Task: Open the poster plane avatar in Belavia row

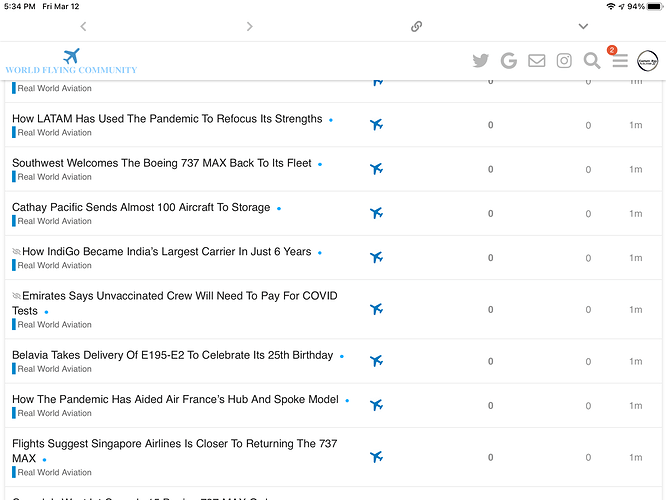Action: click(x=376, y=361)
